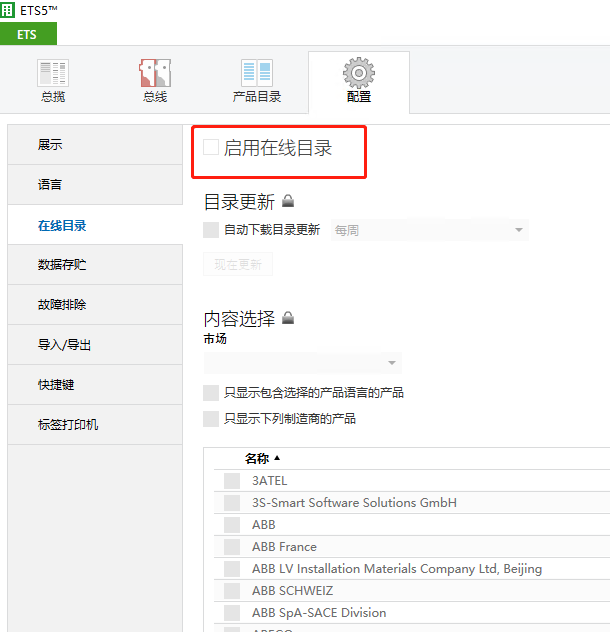Tick the ABB France manufacturer checkbox
Screen dimensions: 610x632
pyautogui.click(x=232, y=547)
